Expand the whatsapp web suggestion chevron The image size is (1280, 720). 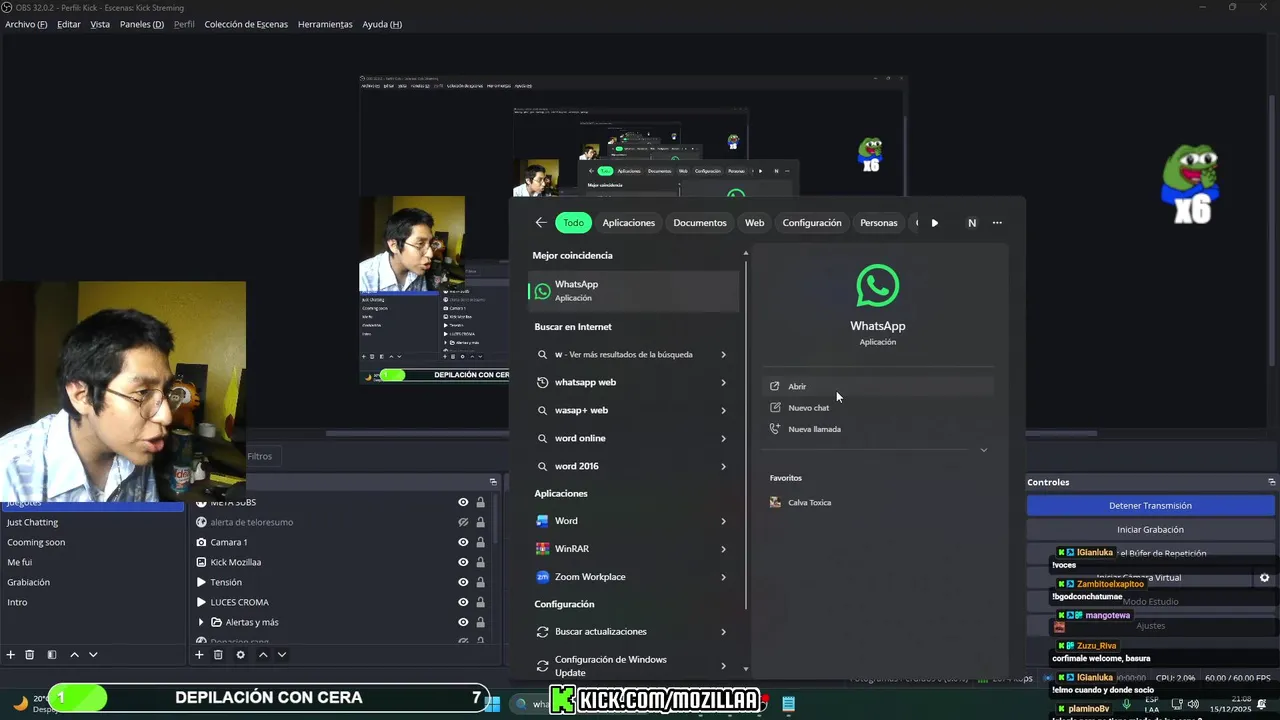pos(723,382)
